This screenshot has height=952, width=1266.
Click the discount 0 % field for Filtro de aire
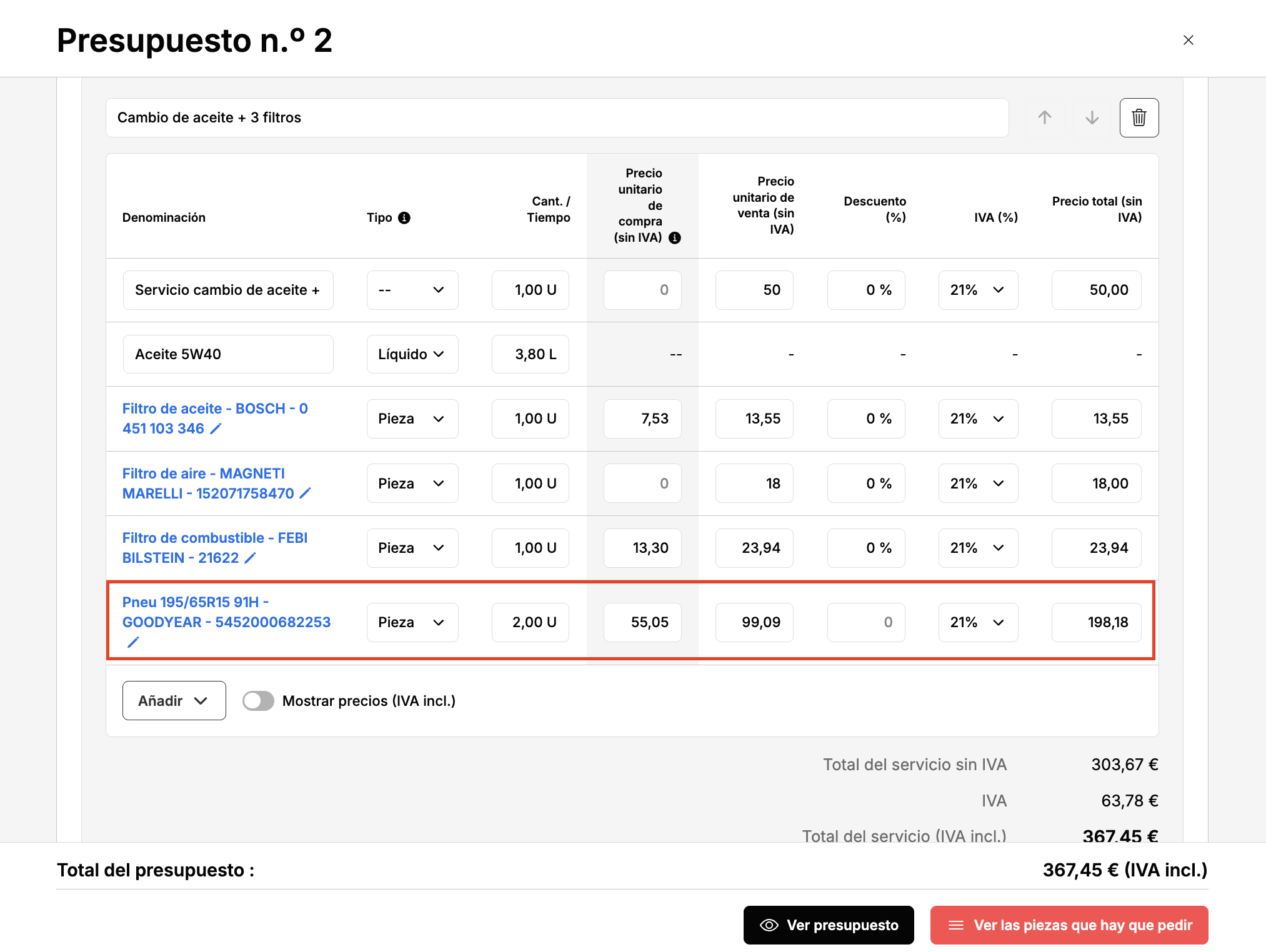866,483
